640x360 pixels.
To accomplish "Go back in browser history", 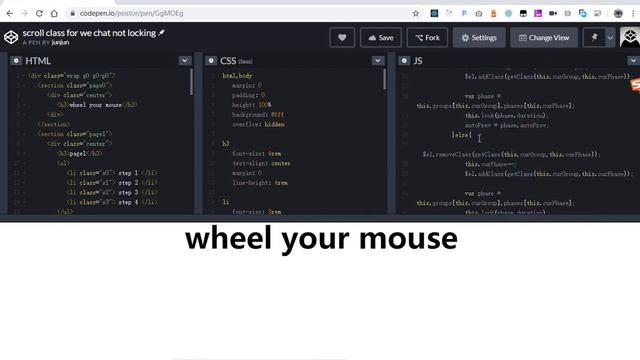I will (9, 13).
